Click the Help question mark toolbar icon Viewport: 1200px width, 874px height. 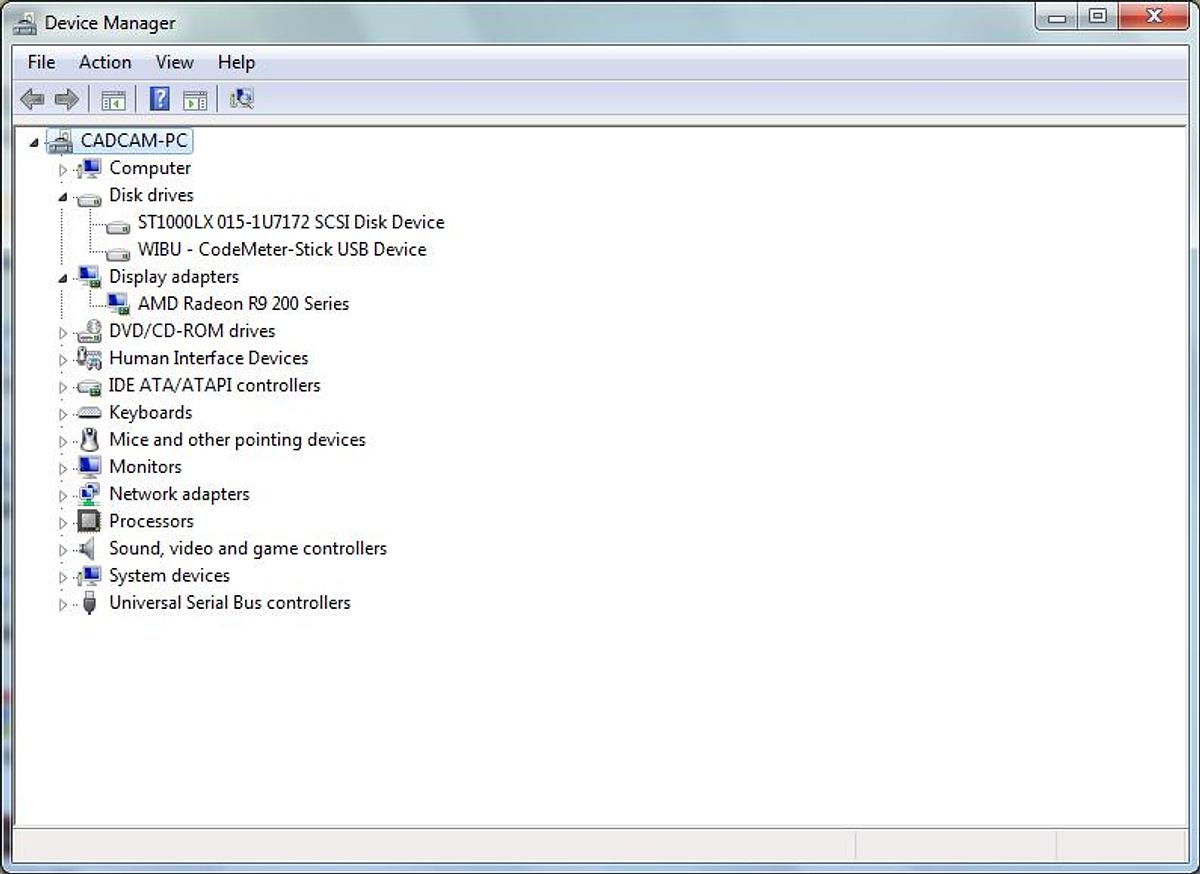point(159,99)
